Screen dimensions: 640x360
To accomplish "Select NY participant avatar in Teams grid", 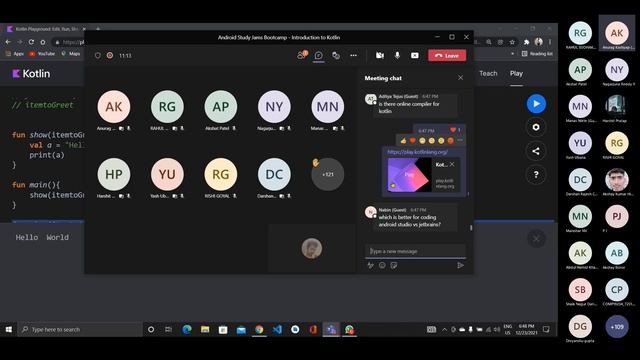I will (274, 107).
